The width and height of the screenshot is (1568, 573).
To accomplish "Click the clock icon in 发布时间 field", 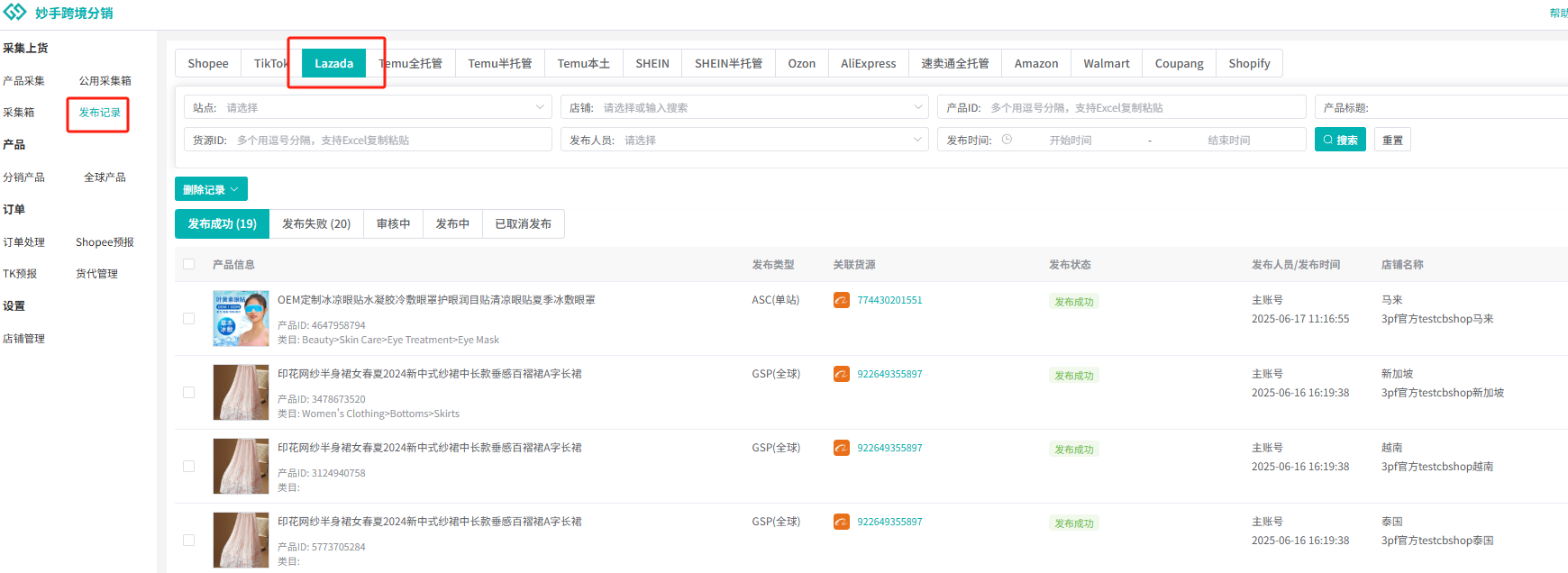I will (x=1007, y=140).
